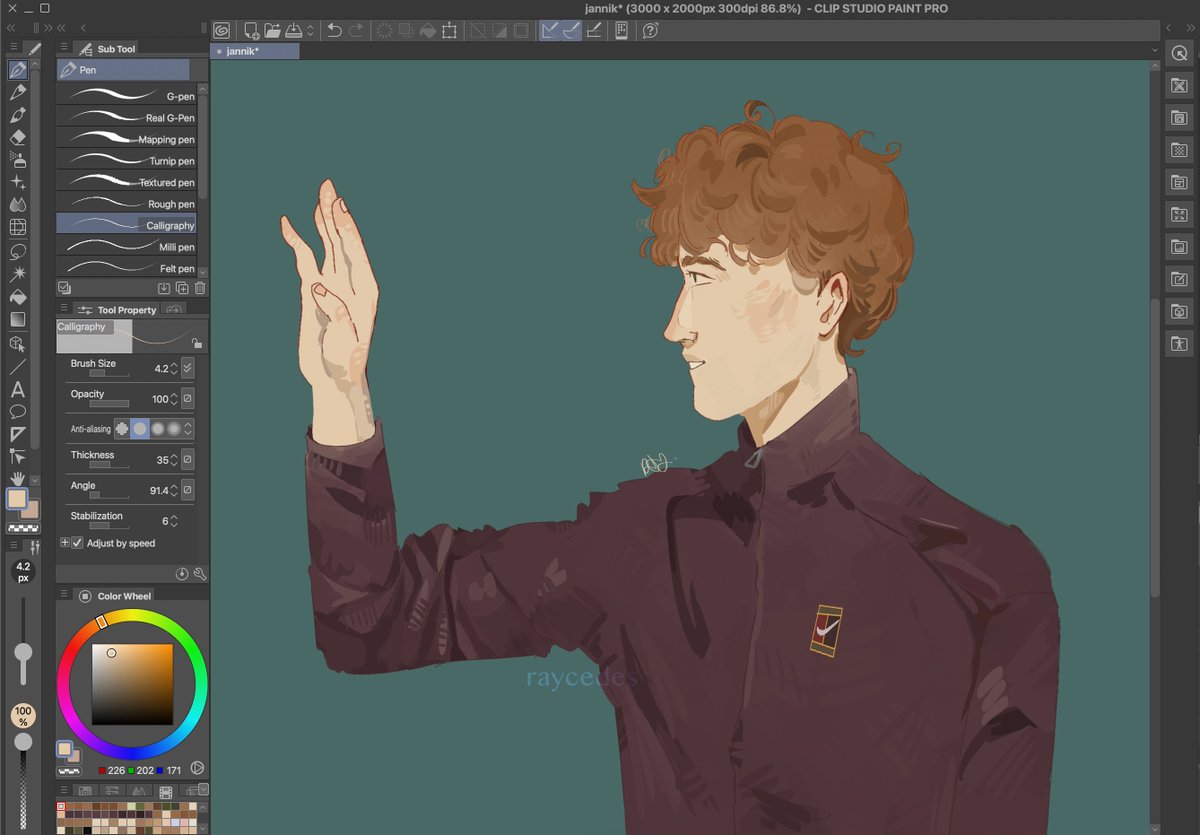The height and width of the screenshot is (835, 1200).
Task: Click the create copy of sub tool button
Action: [182, 287]
